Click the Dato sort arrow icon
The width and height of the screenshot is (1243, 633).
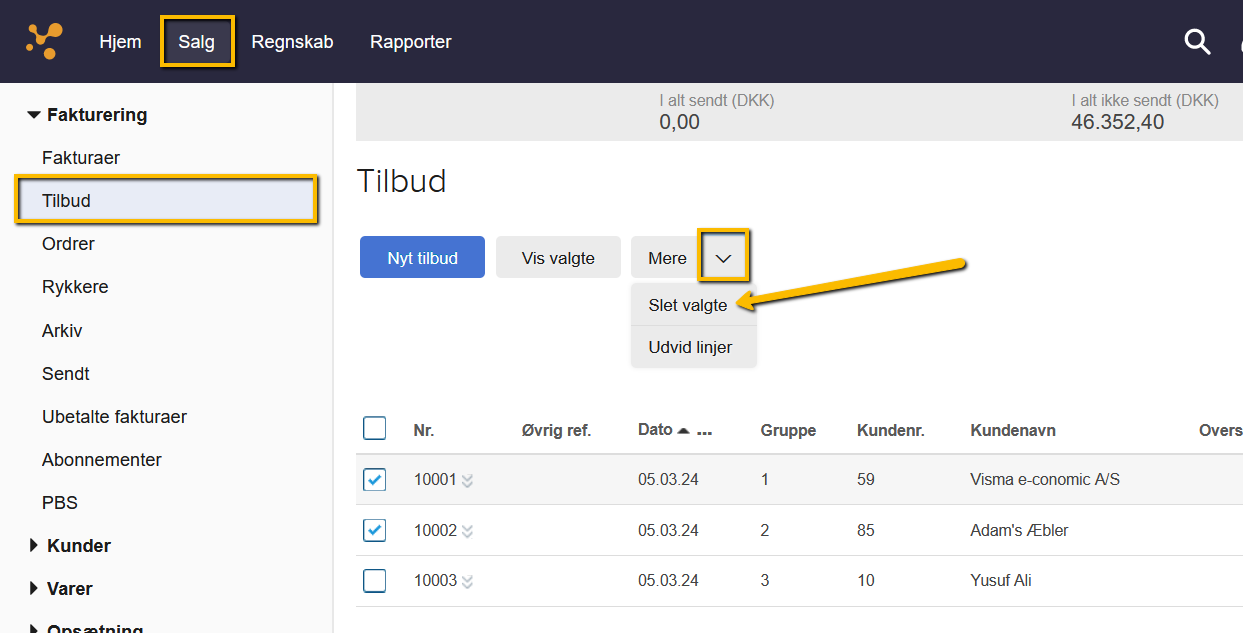[684, 431]
